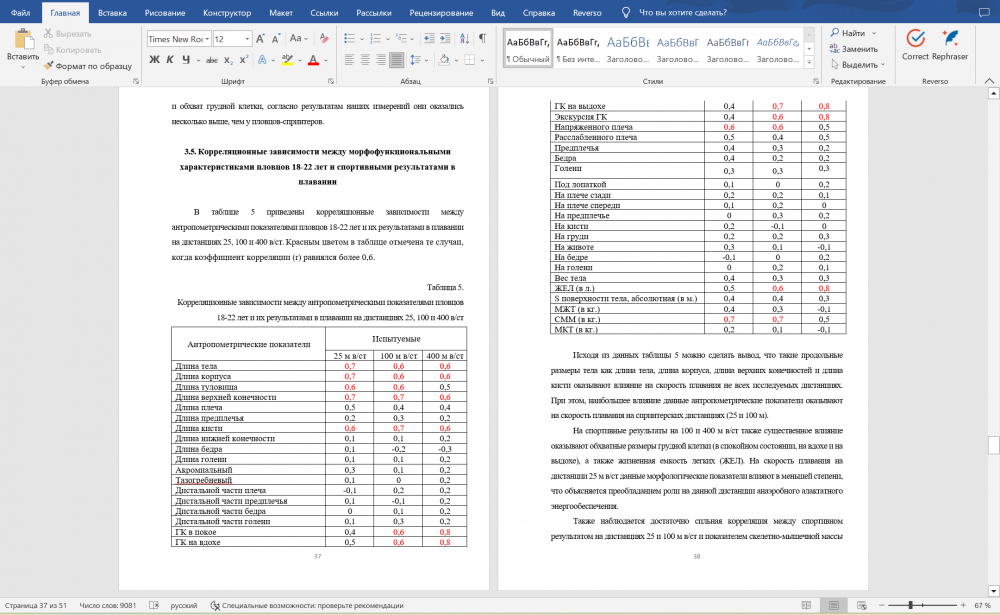Switch to the Вставка tab

tap(112, 13)
